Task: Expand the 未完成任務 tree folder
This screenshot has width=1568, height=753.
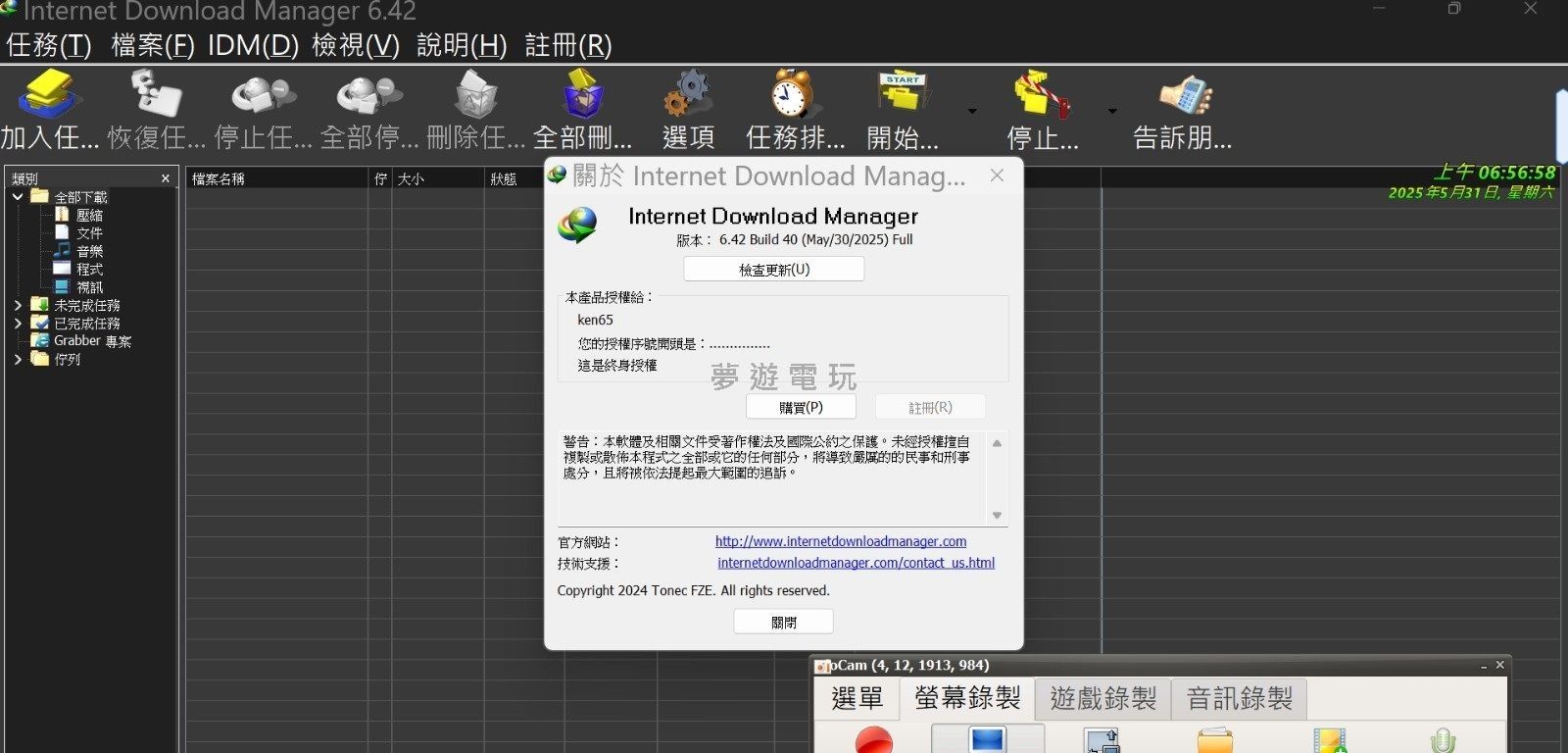Action: [x=18, y=306]
